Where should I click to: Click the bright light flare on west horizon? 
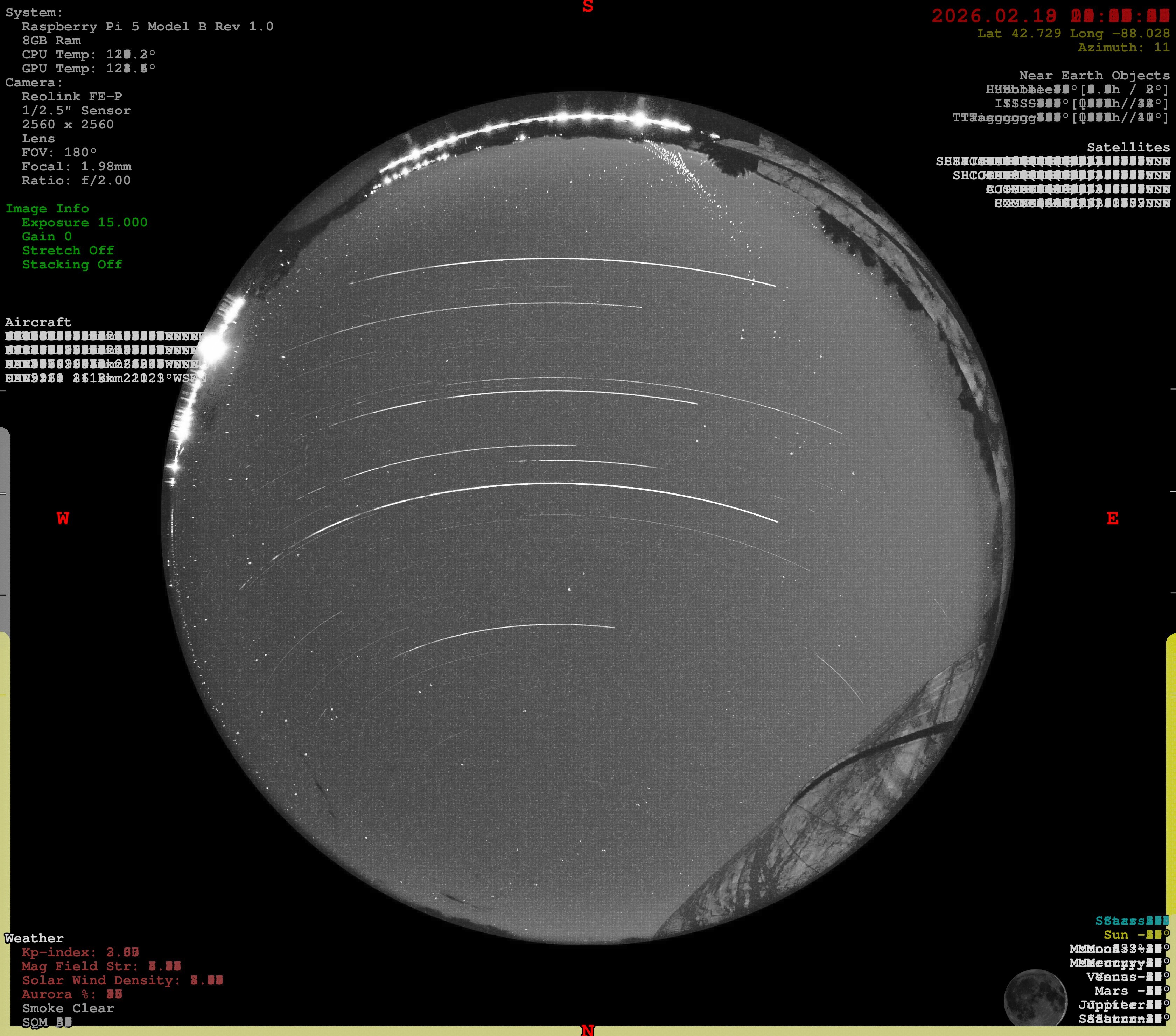coord(214,346)
